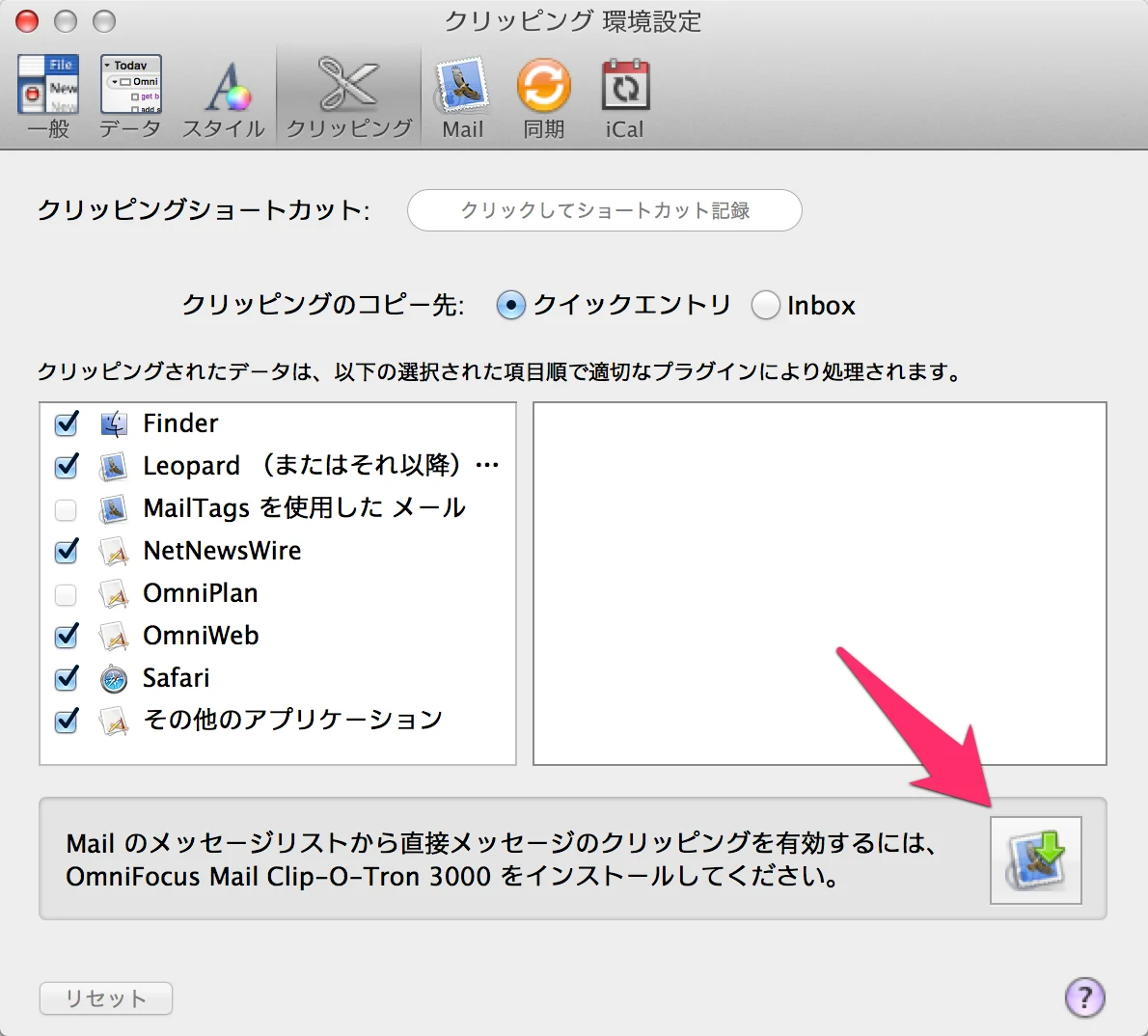Uncheck the Safari checkbox
1148x1036 pixels.
pyautogui.click(x=66, y=679)
